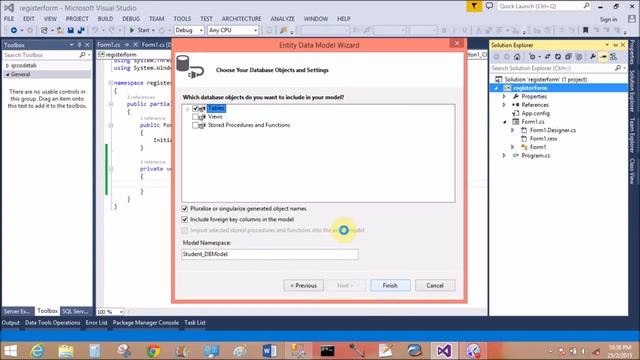640x360 pixels.
Task: Check the Views checkbox in wizard
Action: [195, 117]
